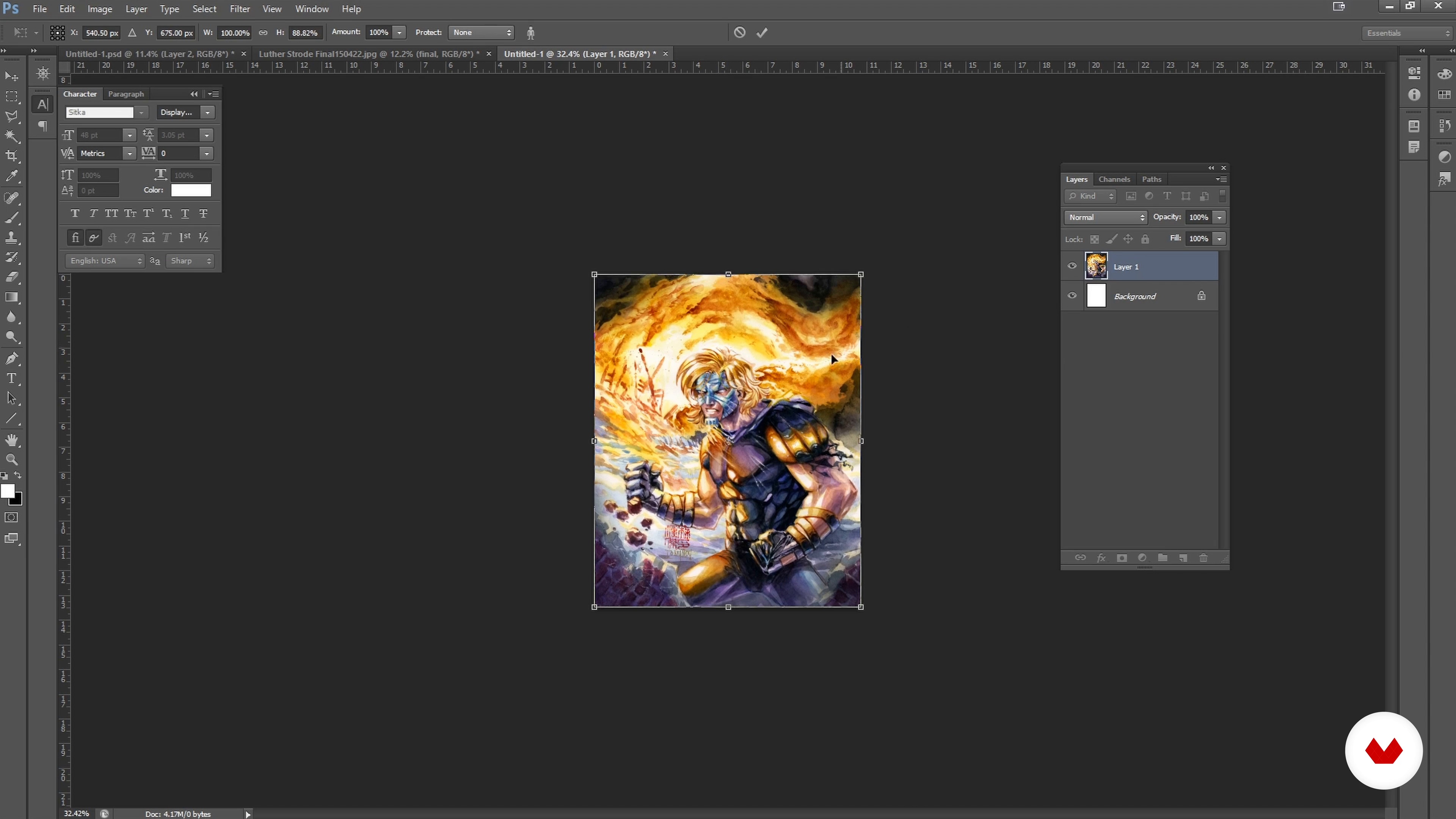Create a new group folder button
1456x819 pixels.
click(1162, 558)
